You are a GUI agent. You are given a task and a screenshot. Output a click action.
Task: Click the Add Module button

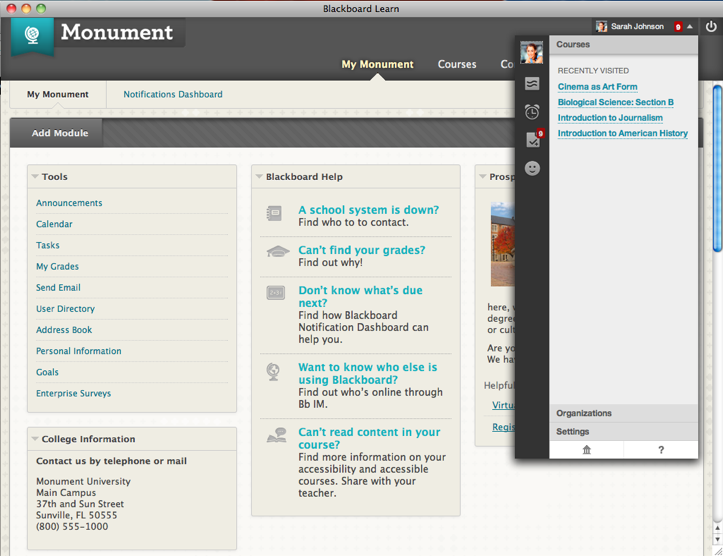click(x=60, y=133)
